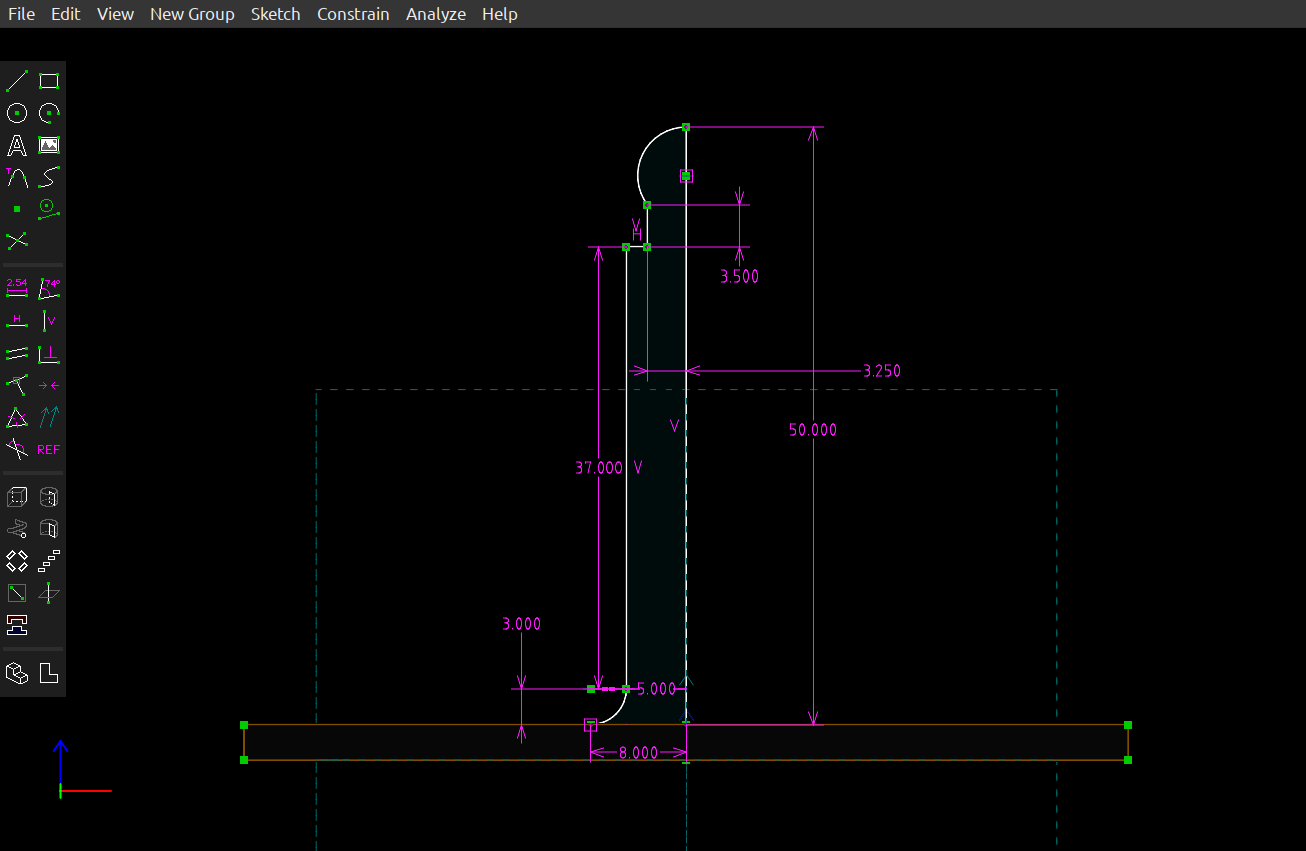Open the File menu

click(21, 14)
